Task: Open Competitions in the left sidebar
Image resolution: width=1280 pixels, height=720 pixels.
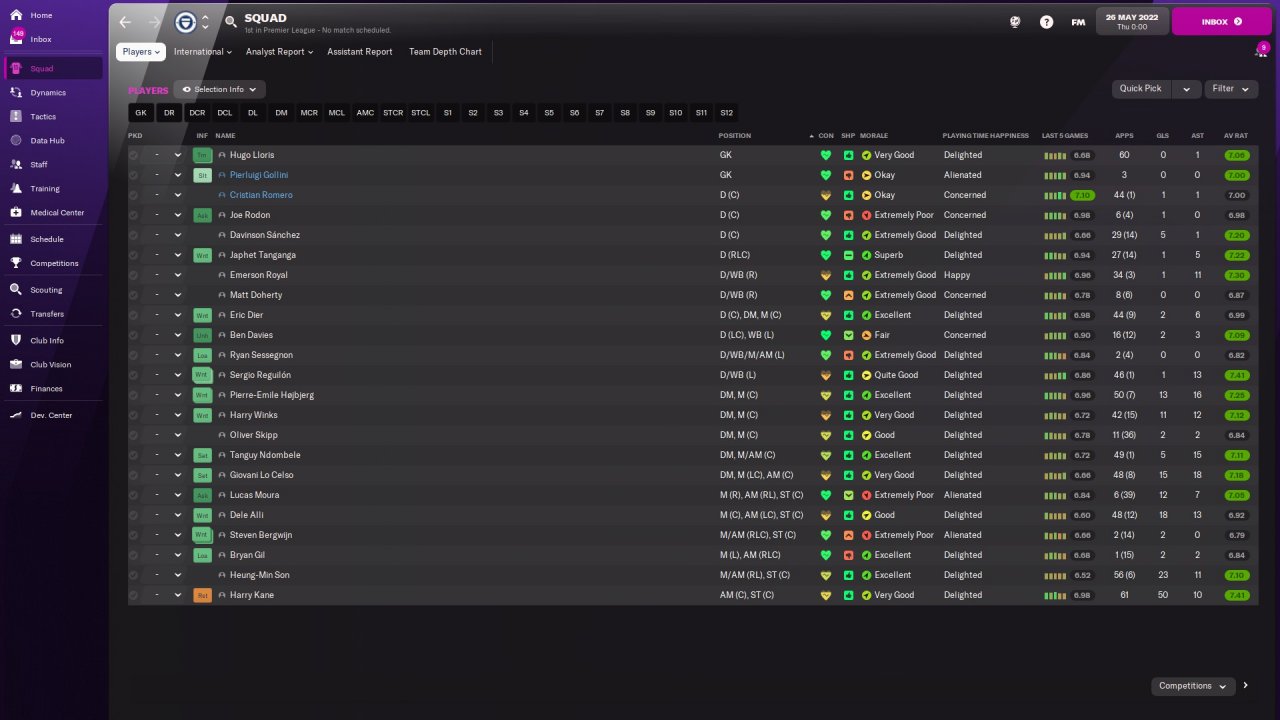Action: coord(54,264)
